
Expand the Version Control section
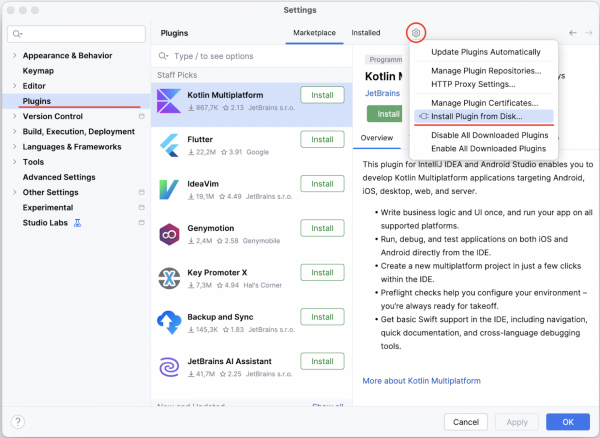click(14, 116)
